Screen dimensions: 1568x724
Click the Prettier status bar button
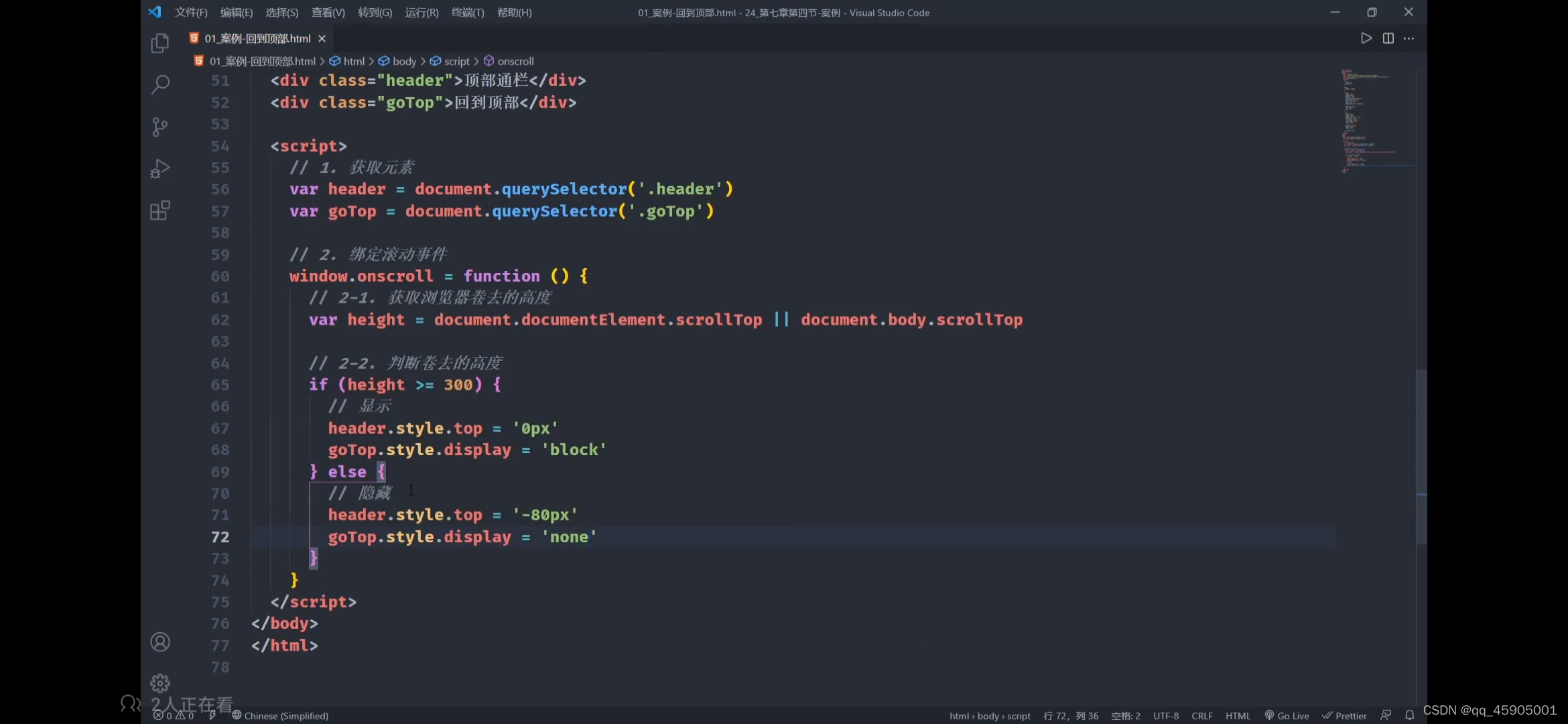pyautogui.click(x=1344, y=715)
